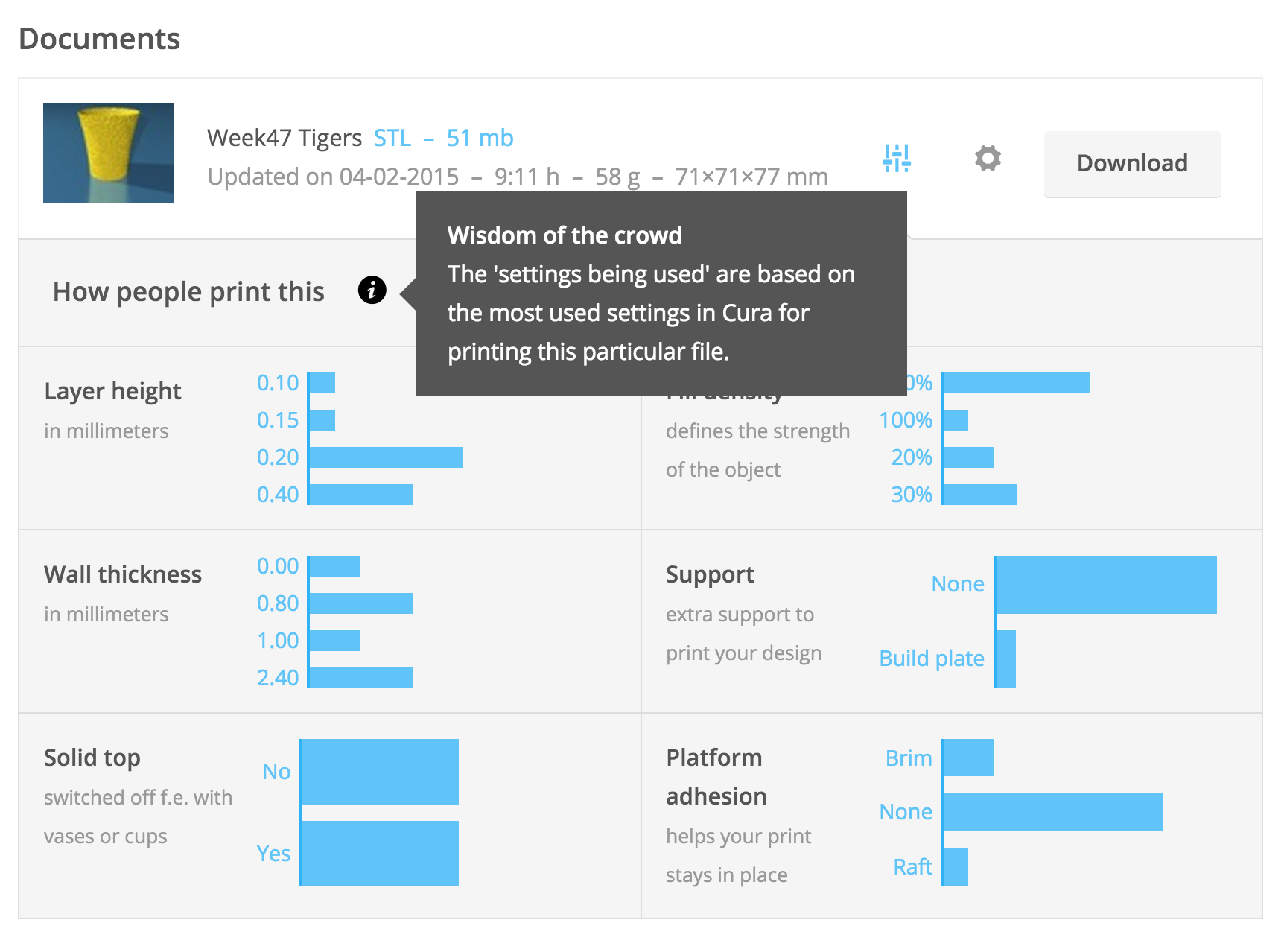
Task: Click the 30% fill density bar
Action: click(980, 495)
